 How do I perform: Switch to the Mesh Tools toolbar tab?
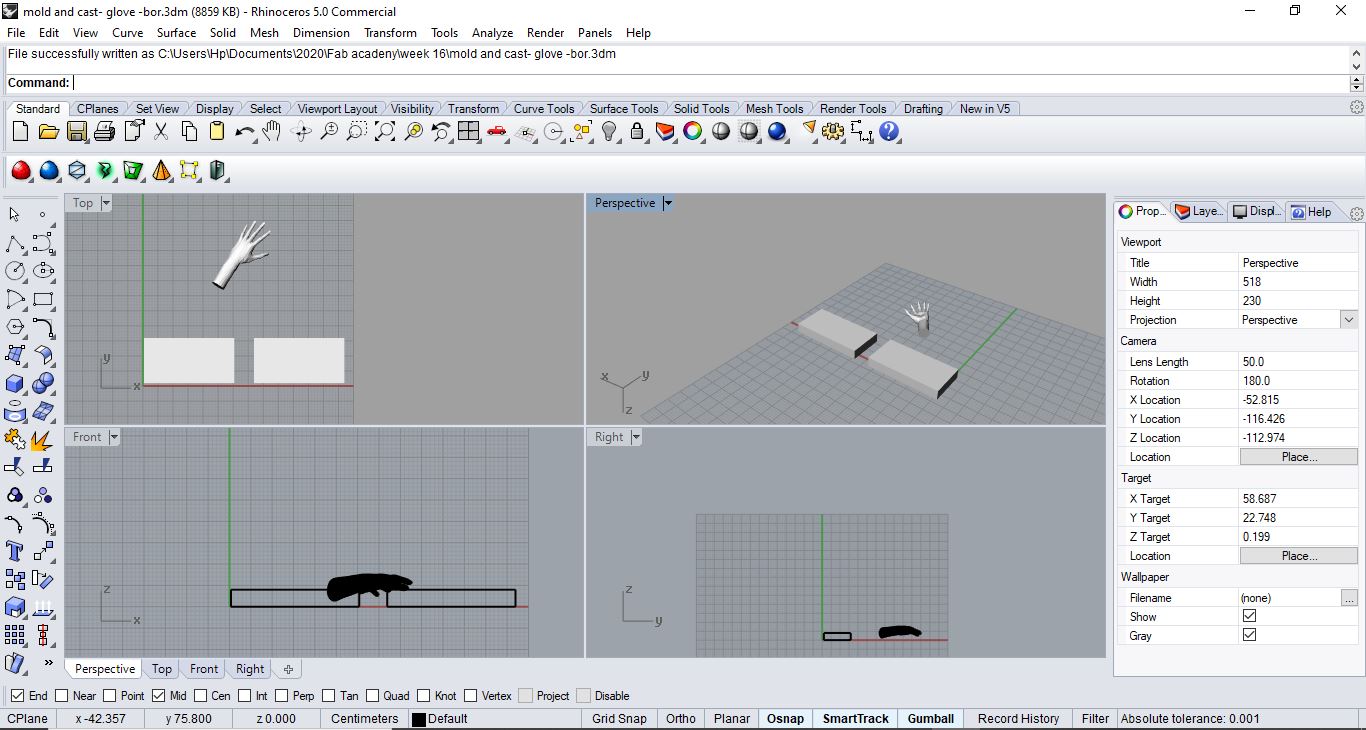[774, 108]
